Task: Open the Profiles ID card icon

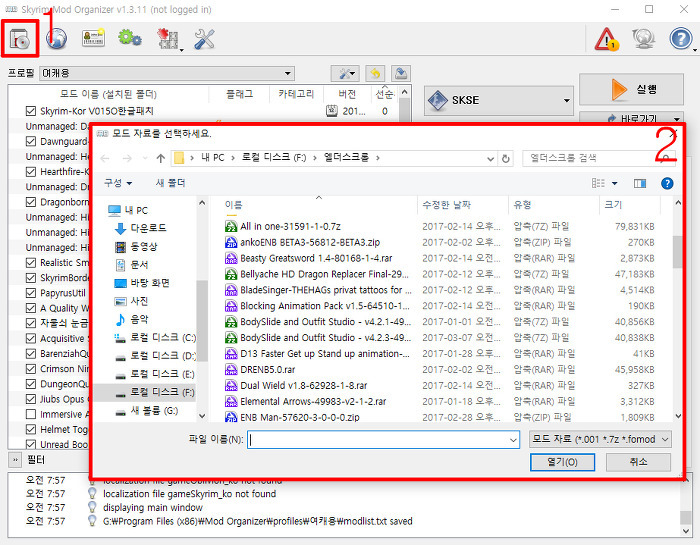Action: [x=93, y=38]
